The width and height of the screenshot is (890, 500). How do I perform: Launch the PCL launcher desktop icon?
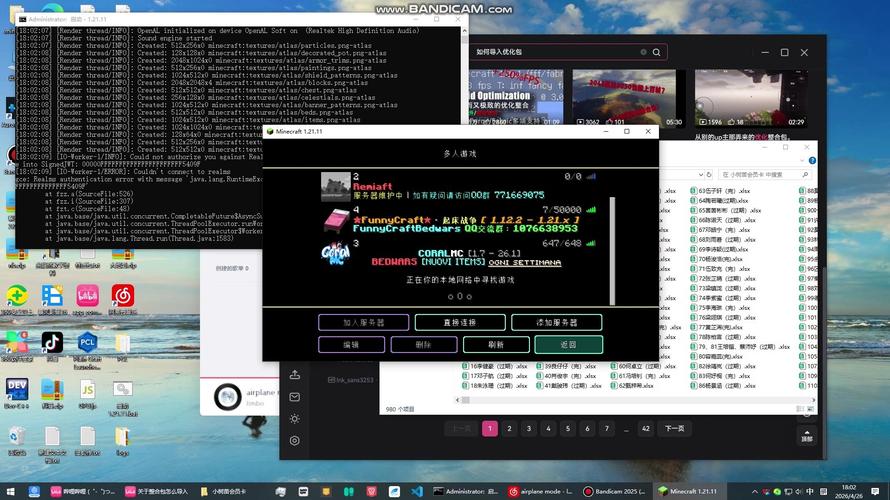click(87, 342)
